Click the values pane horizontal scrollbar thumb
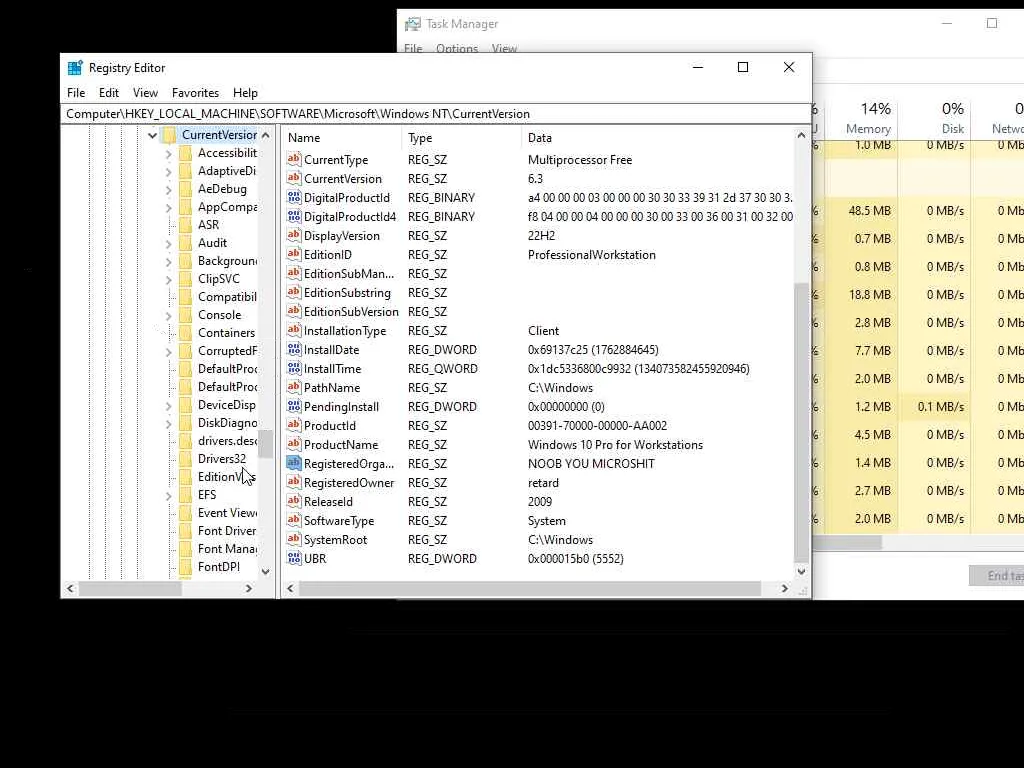This screenshot has height=768, width=1024. [x=530, y=588]
